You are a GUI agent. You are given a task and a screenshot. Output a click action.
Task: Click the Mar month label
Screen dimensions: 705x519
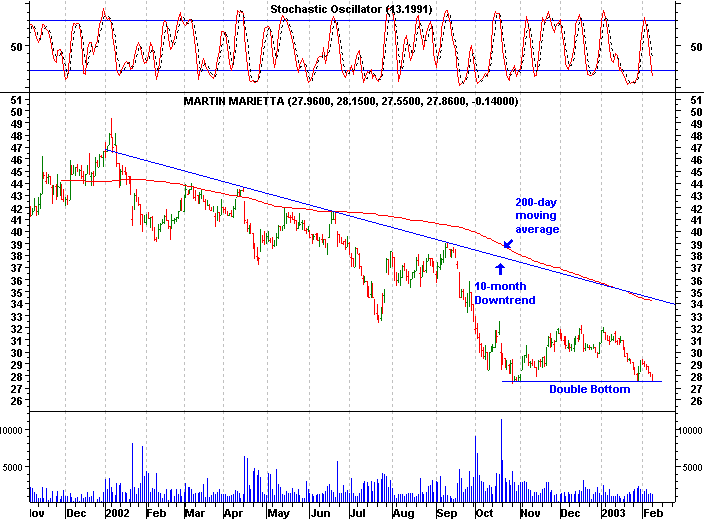coord(195,513)
